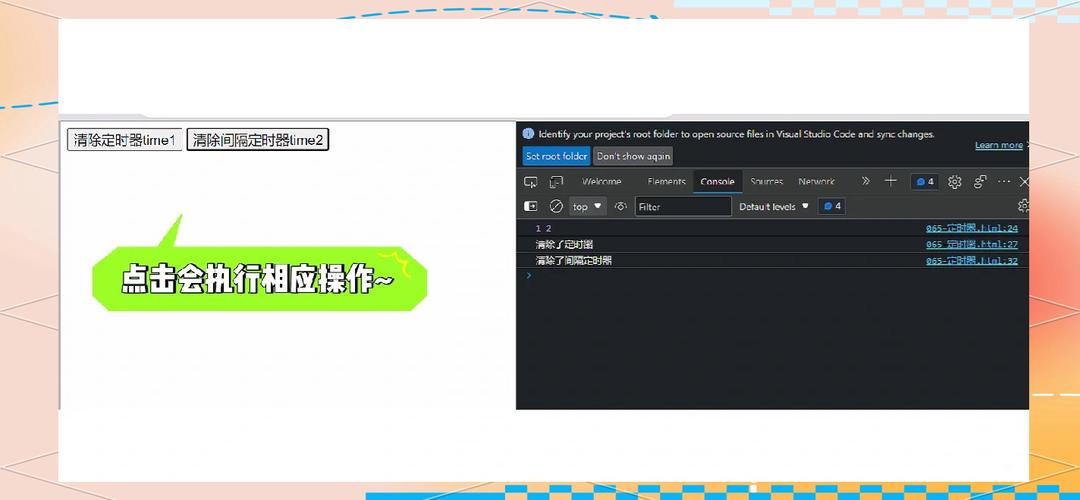Open the DevTools three-dot menu

(1004, 182)
